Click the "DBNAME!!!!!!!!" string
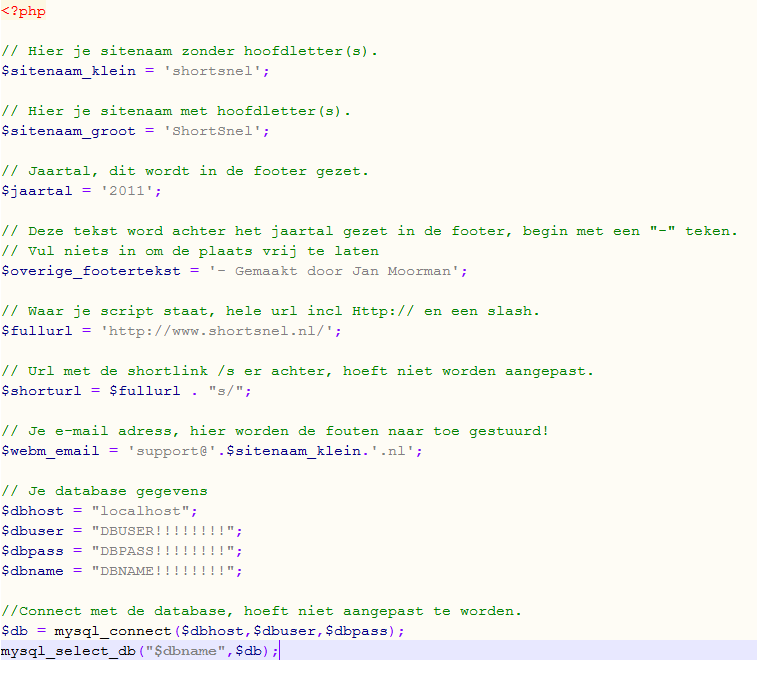This screenshot has width=757, height=673. [x=163, y=571]
